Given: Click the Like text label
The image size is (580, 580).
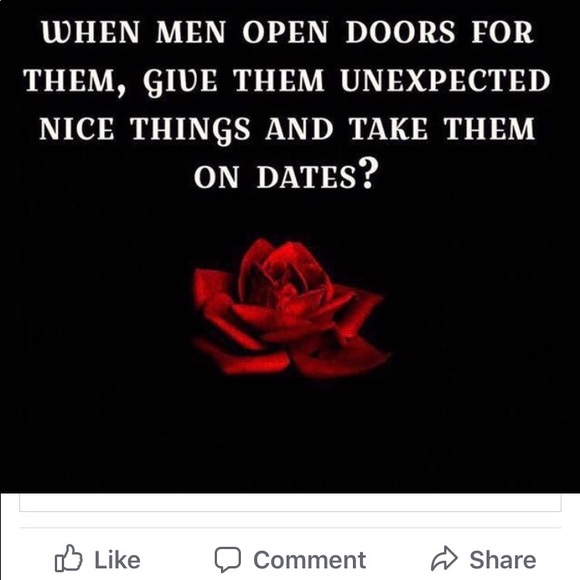Looking at the screenshot, I should coord(117,560).
